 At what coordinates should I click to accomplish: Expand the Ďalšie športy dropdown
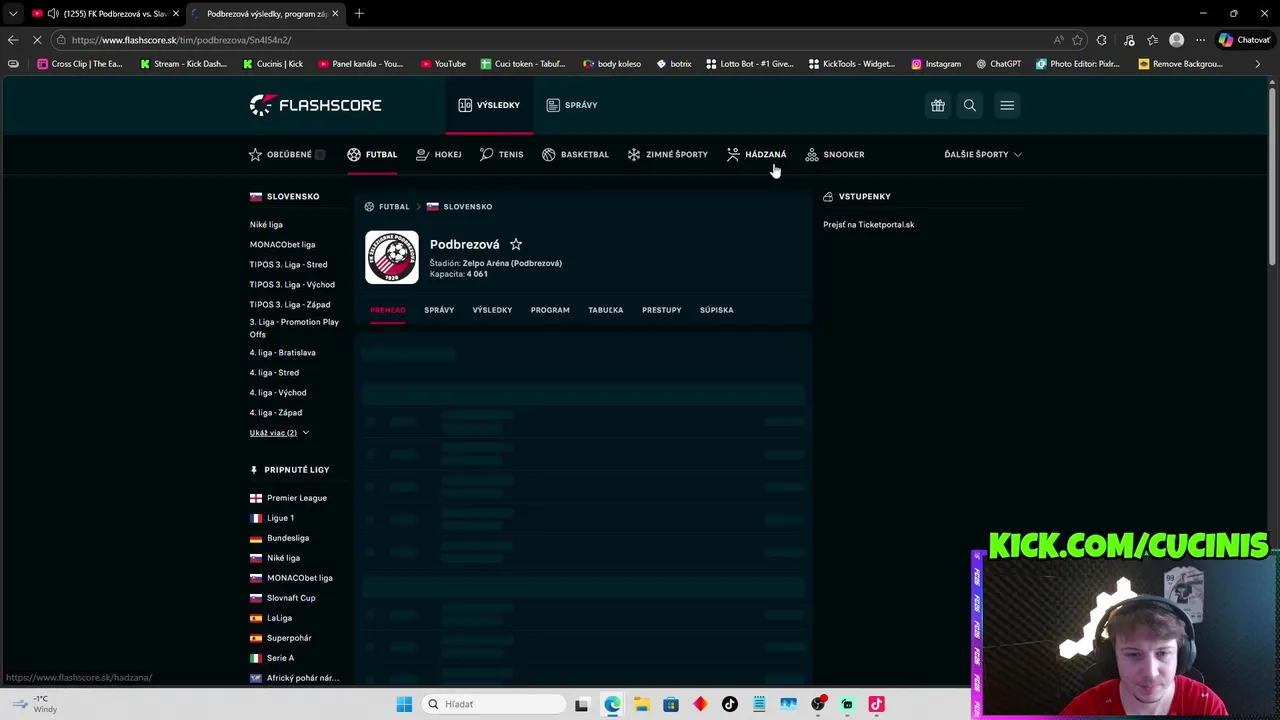983,154
